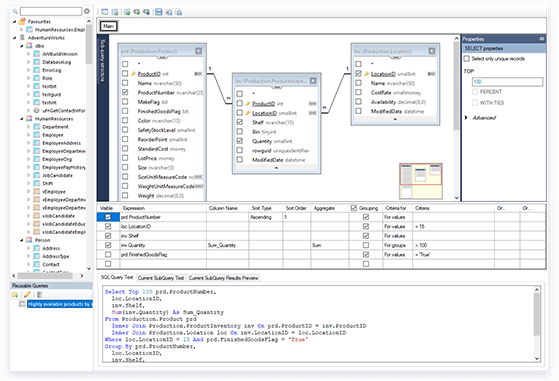Viewport: 559px width, 381px height.
Task: Click the SQL text pane vertical scrollbar
Action: (x=537, y=314)
